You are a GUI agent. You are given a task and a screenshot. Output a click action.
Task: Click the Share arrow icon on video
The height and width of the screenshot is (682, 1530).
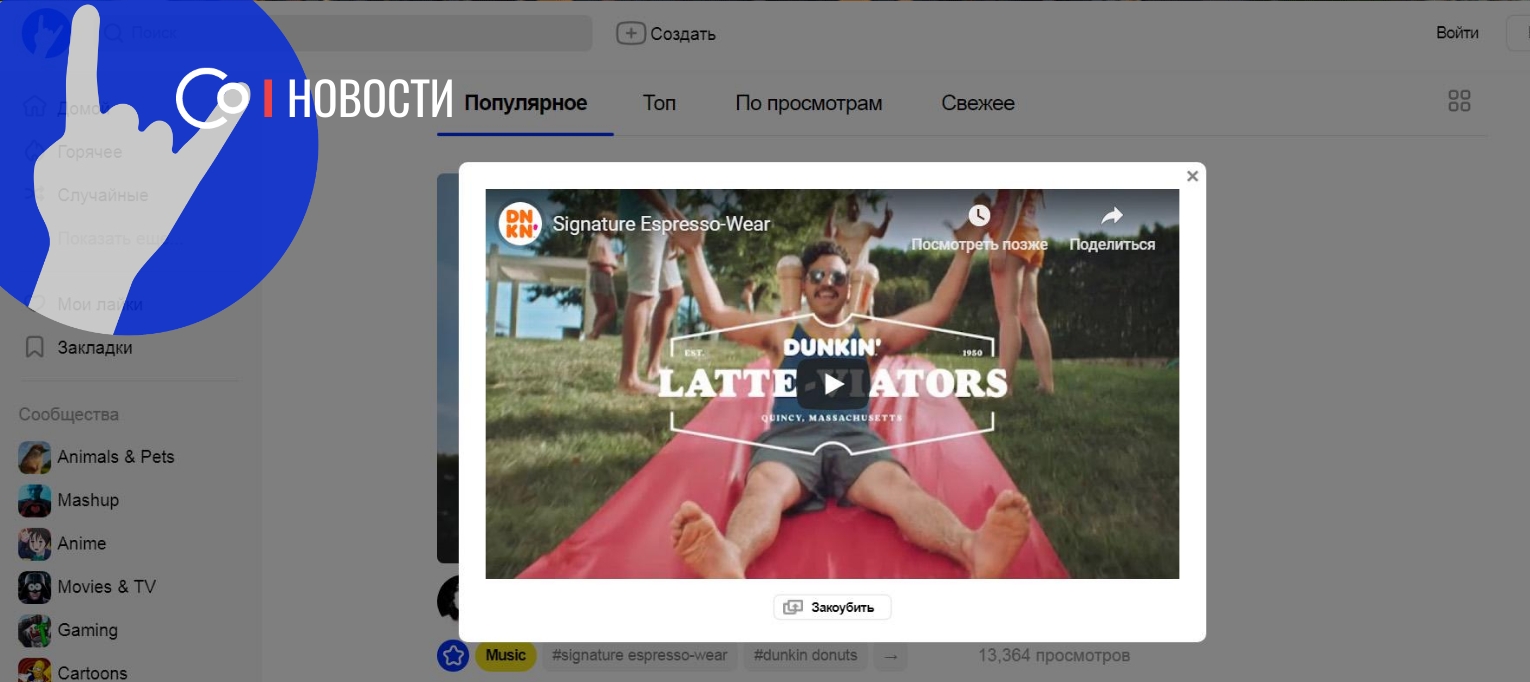point(1112,215)
